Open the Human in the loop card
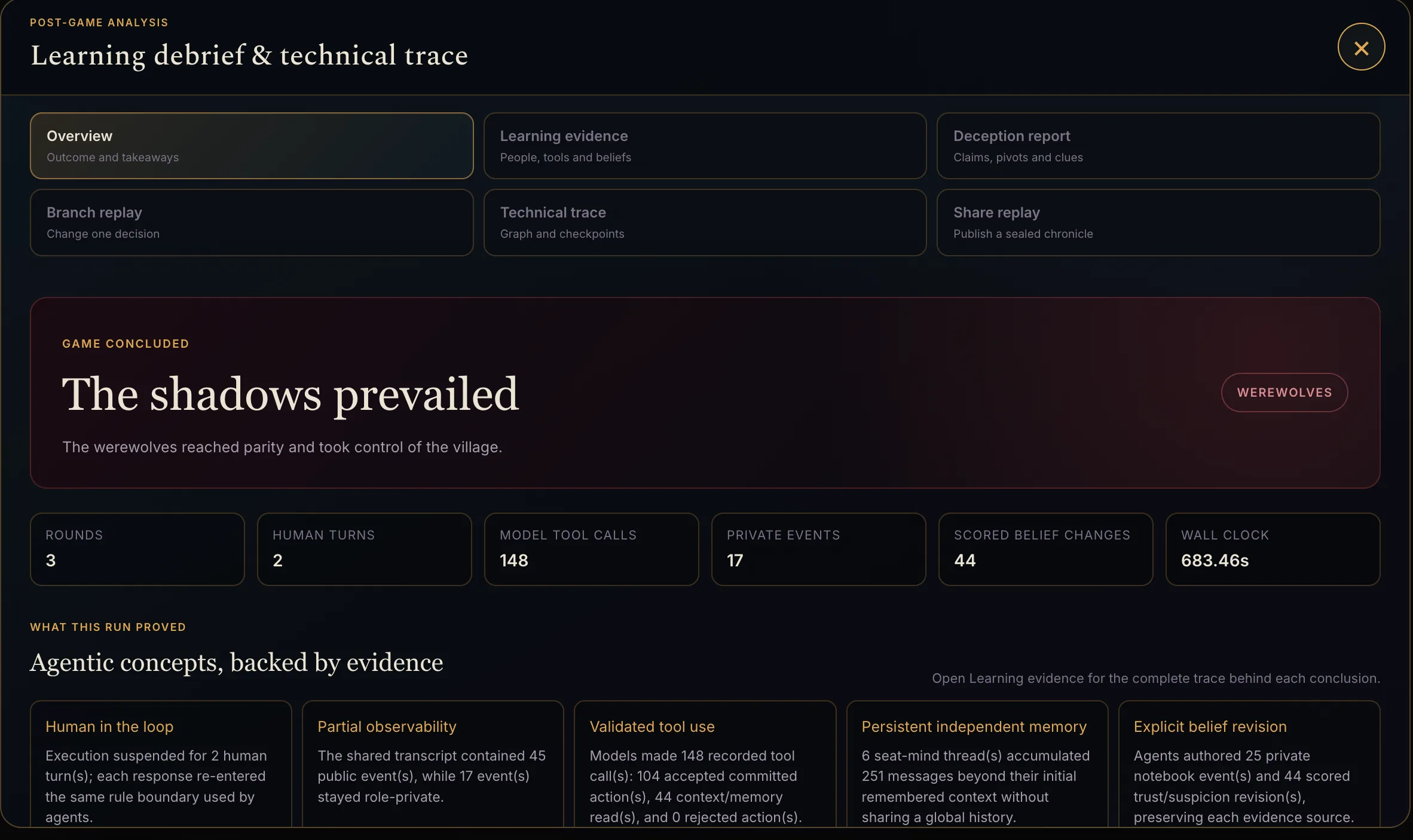 [x=161, y=765]
